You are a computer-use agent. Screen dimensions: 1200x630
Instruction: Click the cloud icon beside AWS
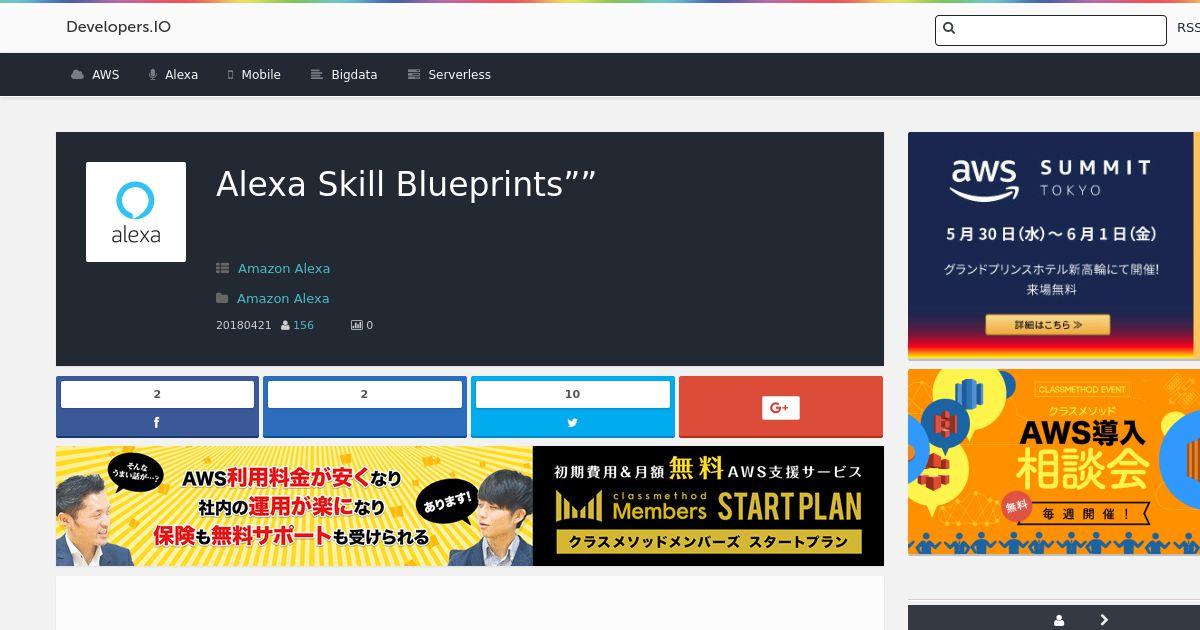pyautogui.click(x=77, y=75)
